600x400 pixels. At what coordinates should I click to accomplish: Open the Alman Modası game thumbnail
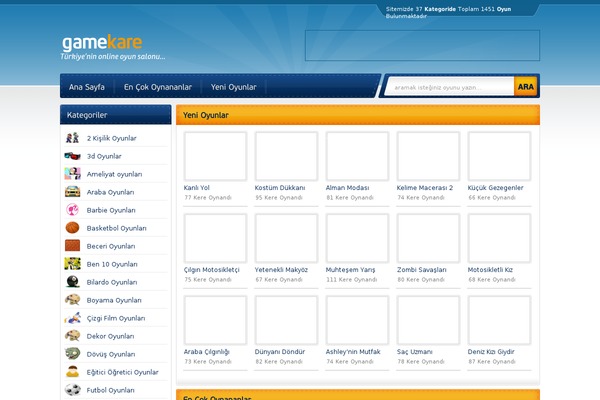(x=357, y=156)
